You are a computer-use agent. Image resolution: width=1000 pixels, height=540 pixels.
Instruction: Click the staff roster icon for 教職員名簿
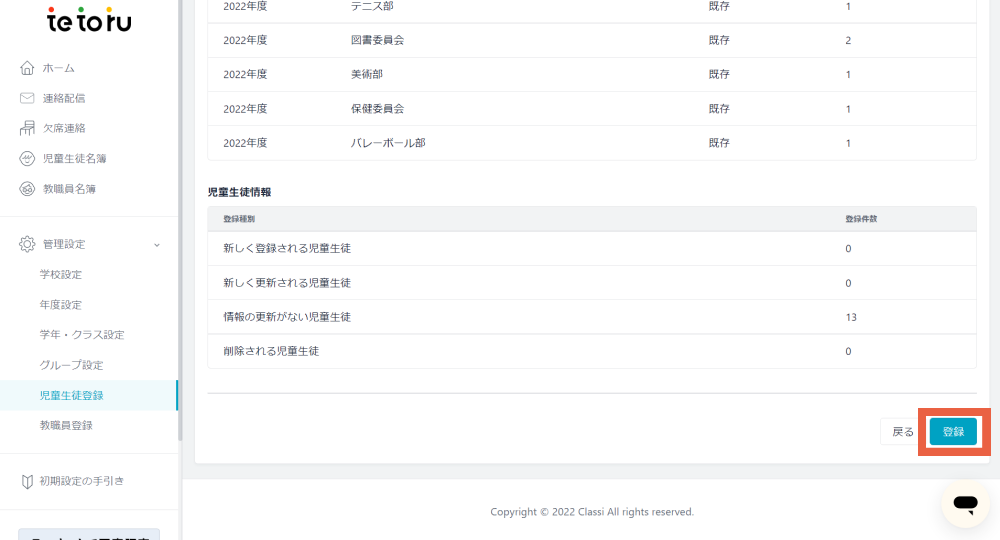(27, 189)
